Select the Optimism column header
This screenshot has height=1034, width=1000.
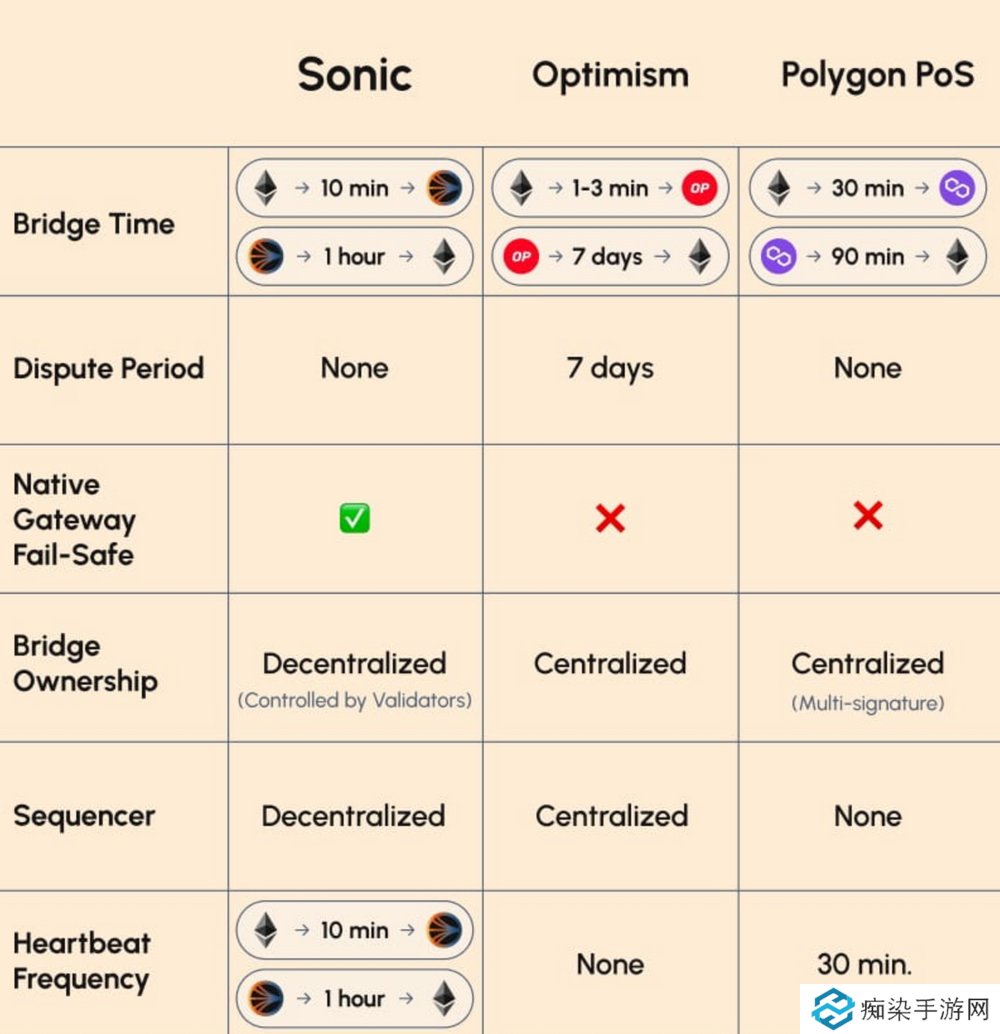(610, 75)
